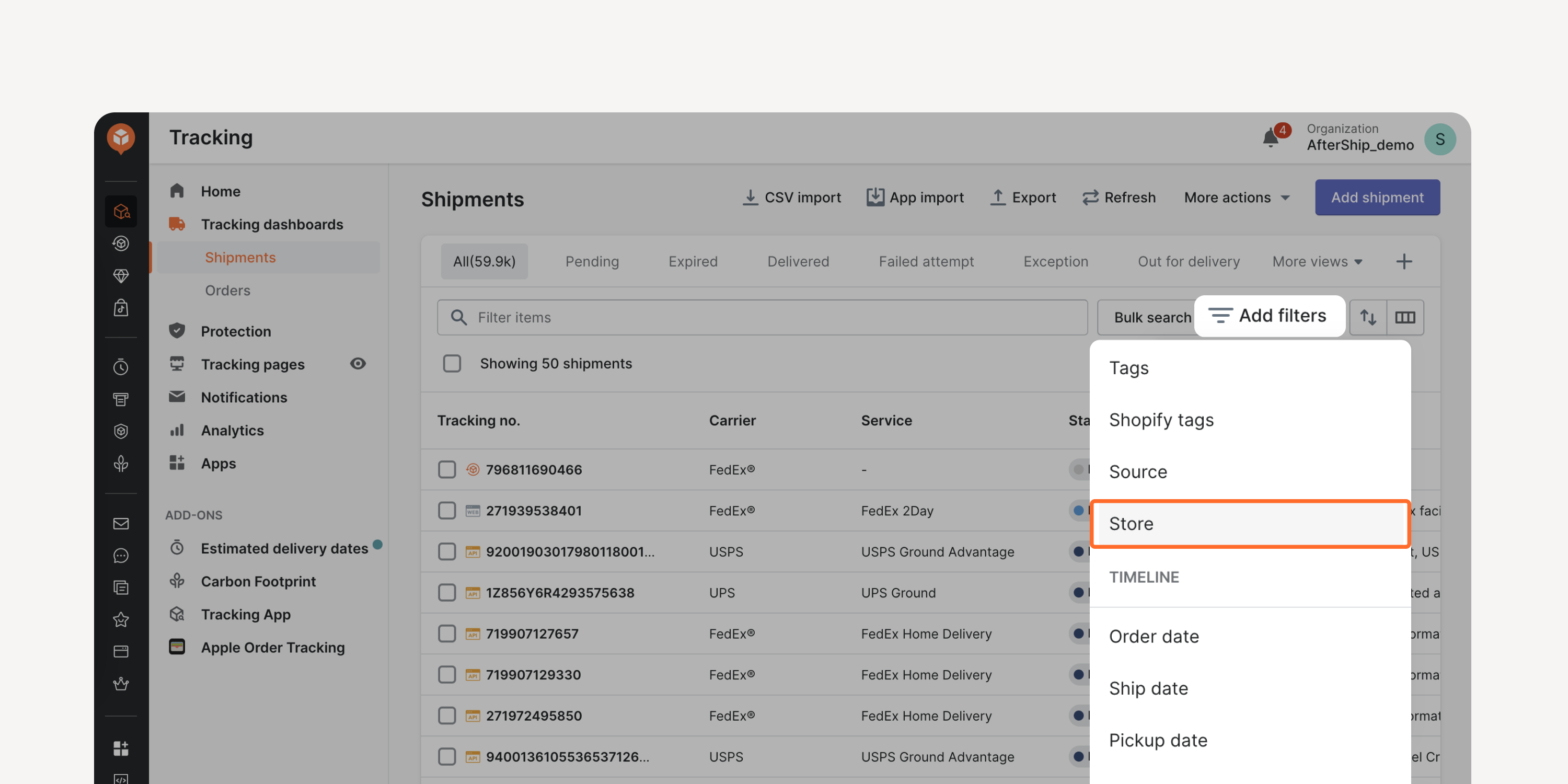Check the box for shipment 719907127657
Image resolution: width=1568 pixels, height=784 pixels.
coord(447,633)
